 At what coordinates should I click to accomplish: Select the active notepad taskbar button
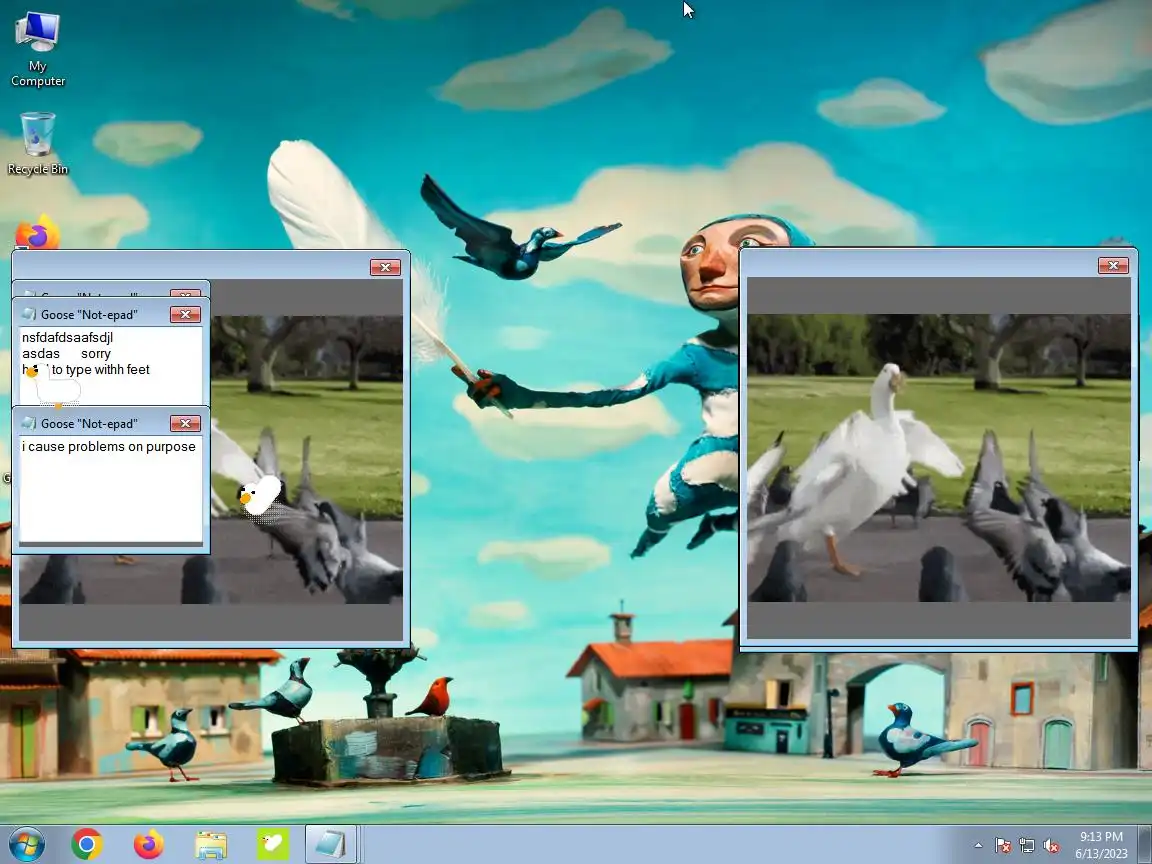331,844
